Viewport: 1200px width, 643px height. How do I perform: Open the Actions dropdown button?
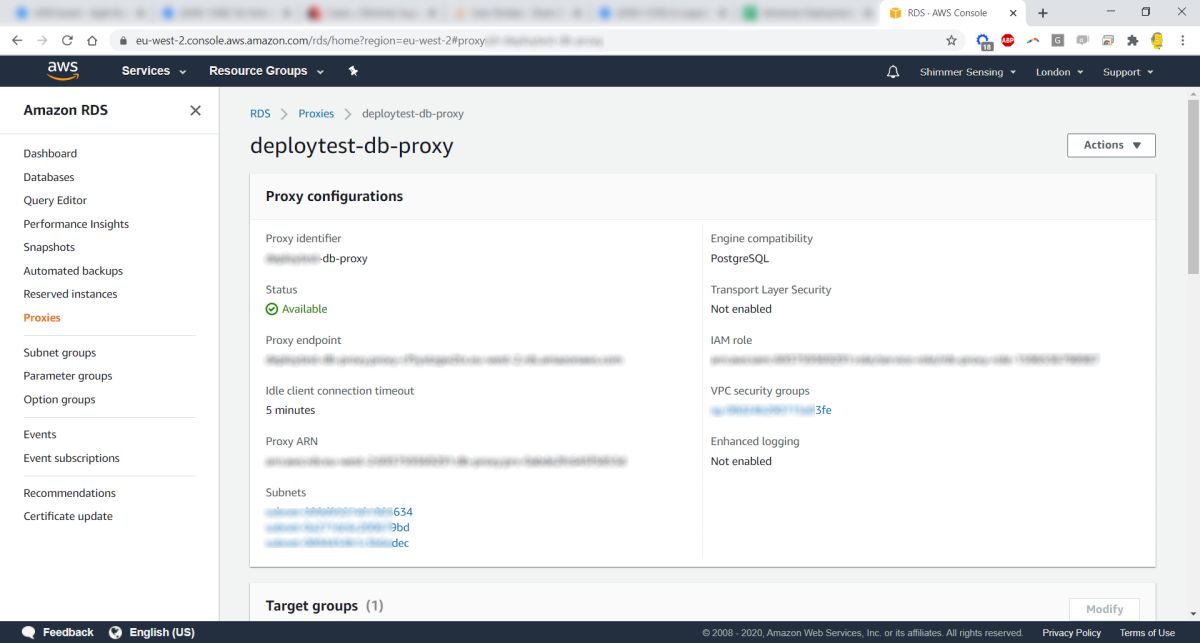[x=1111, y=145]
